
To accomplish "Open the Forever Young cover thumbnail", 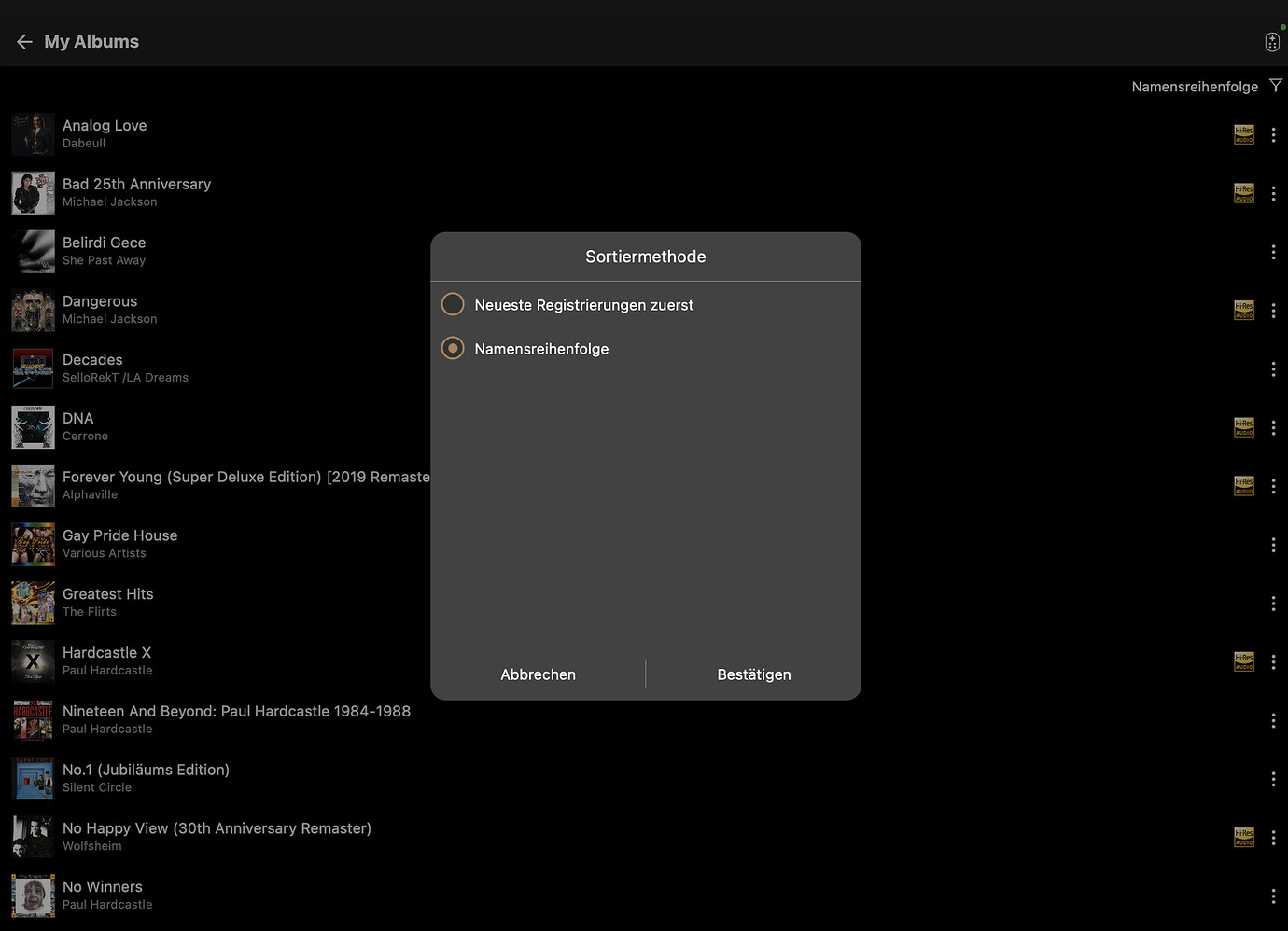I will (33, 486).
